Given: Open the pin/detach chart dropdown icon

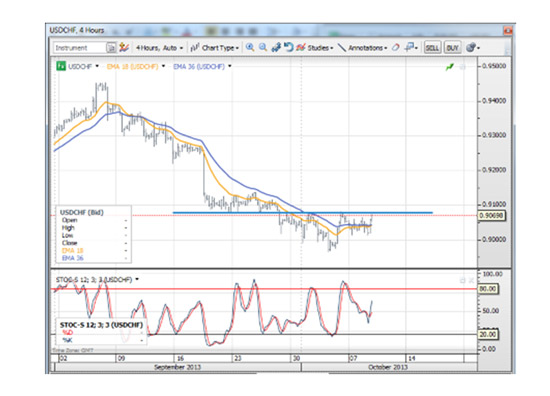Looking at the screenshot, I should pyautogui.click(x=411, y=47).
